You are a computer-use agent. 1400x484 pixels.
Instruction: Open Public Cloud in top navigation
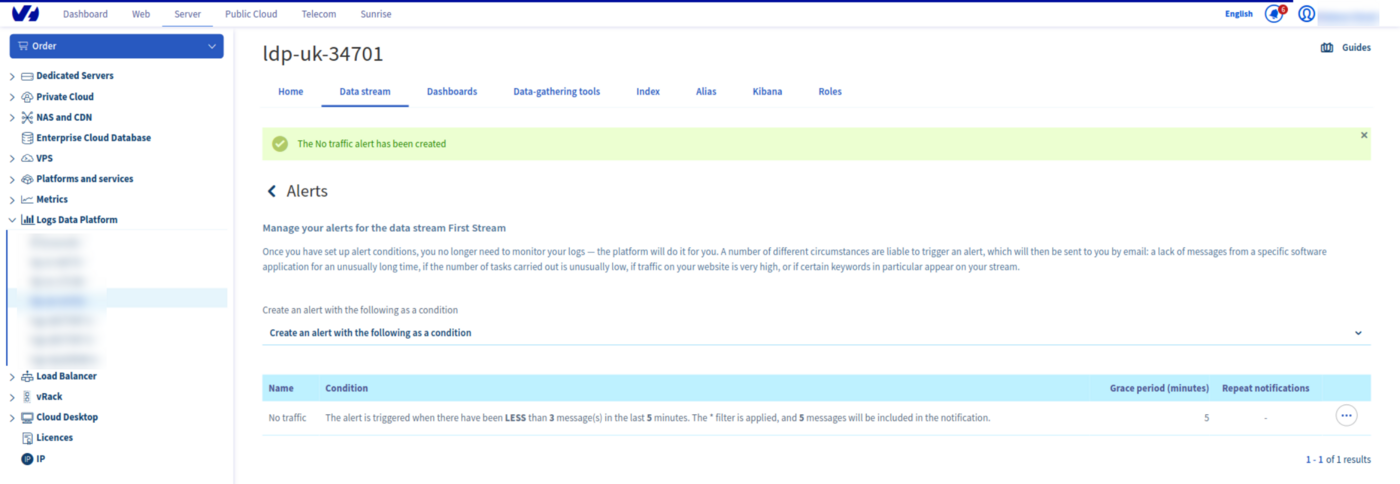tap(251, 14)
